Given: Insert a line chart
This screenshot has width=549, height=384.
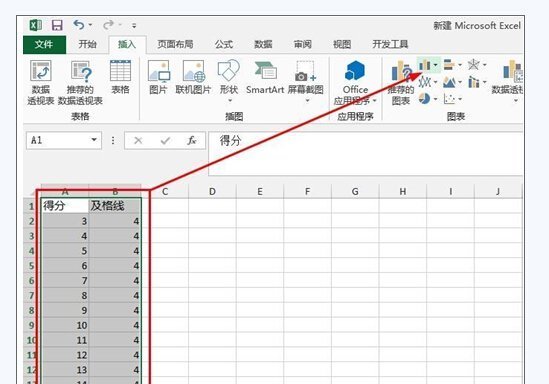Looking at the screenshot, I should pos(425,82).
